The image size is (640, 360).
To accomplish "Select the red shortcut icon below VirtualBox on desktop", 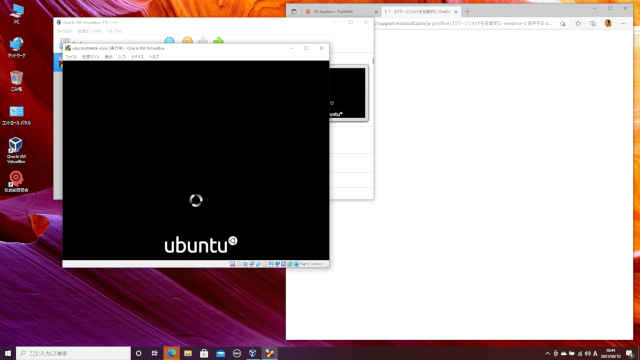I will (x=16, y=182).
